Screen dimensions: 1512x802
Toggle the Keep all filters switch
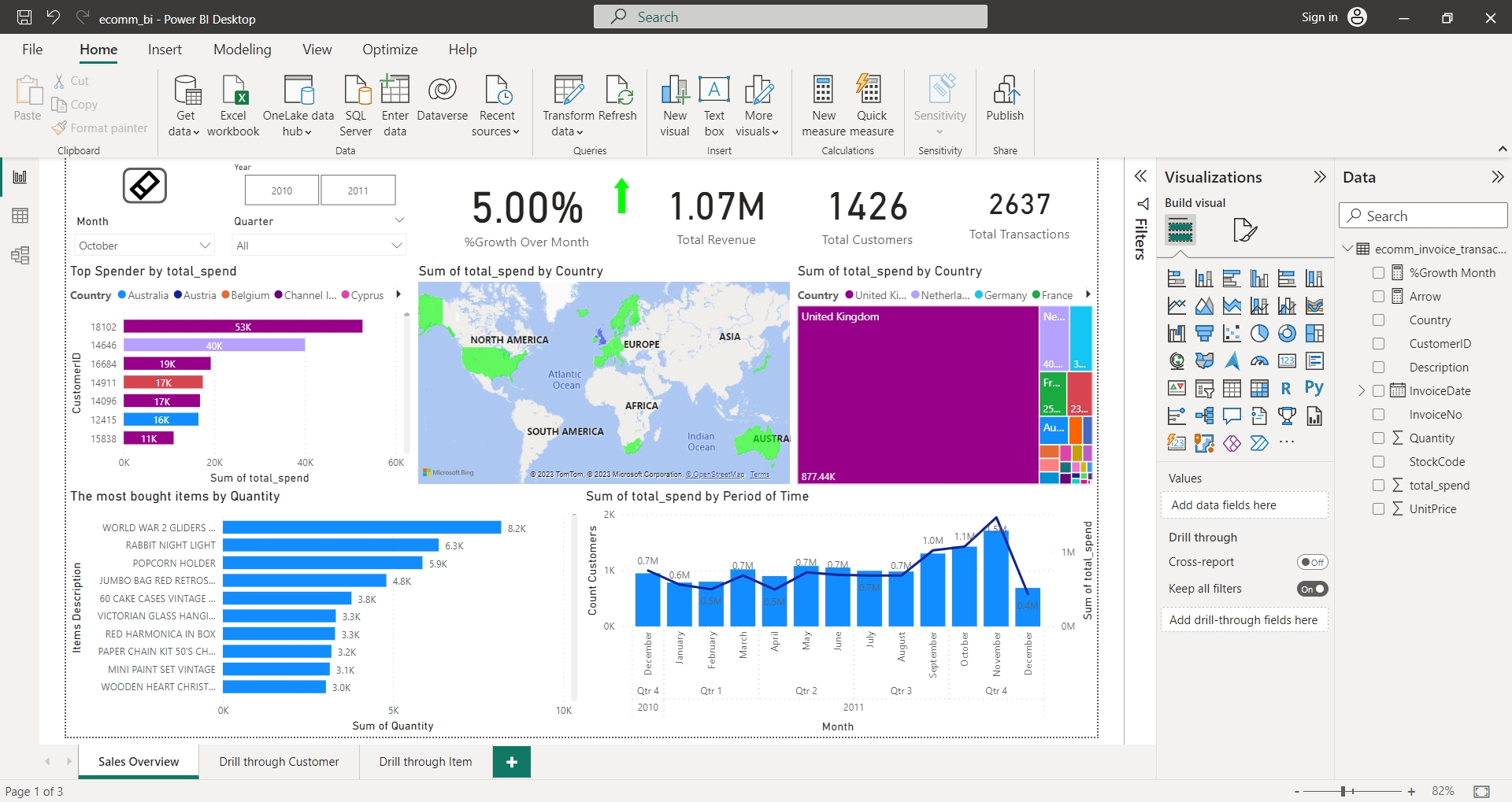(1312, 589)
